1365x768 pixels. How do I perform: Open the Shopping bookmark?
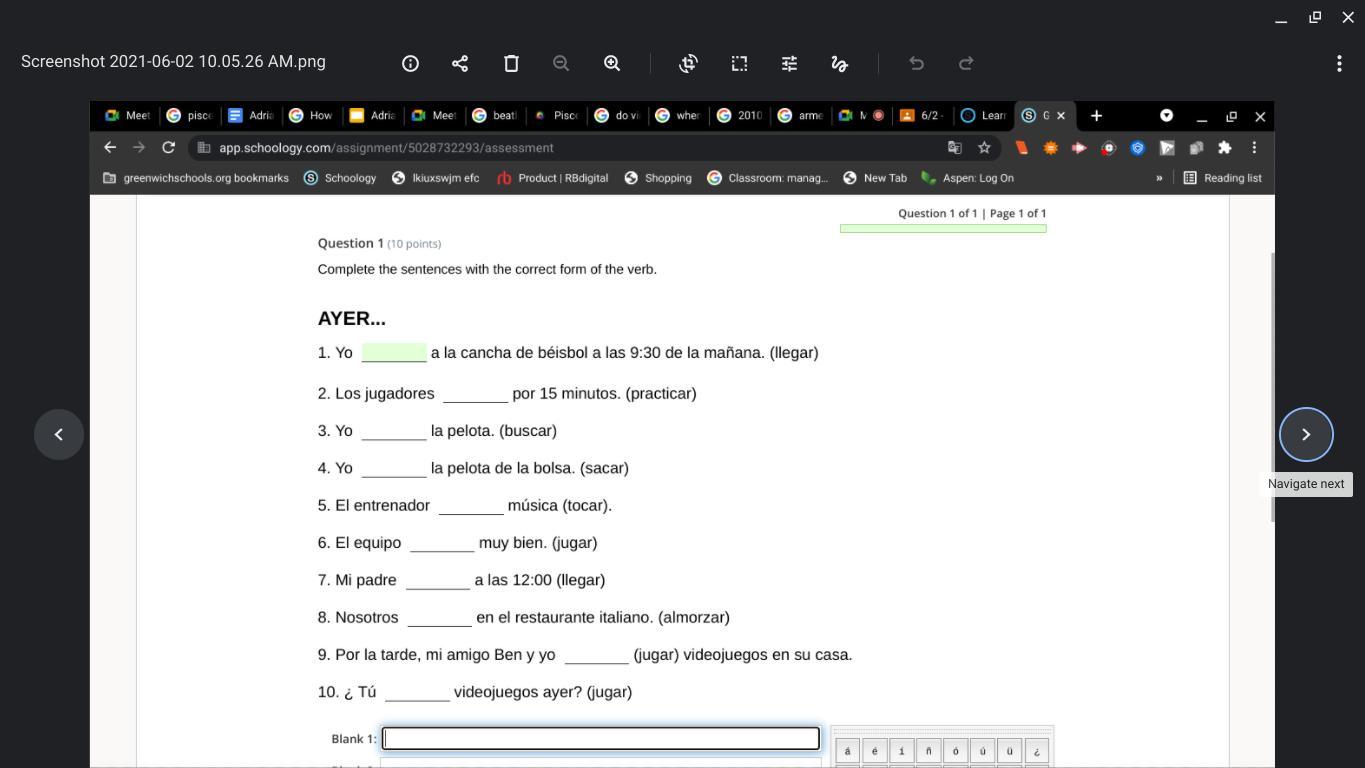[x=658, y=178]
